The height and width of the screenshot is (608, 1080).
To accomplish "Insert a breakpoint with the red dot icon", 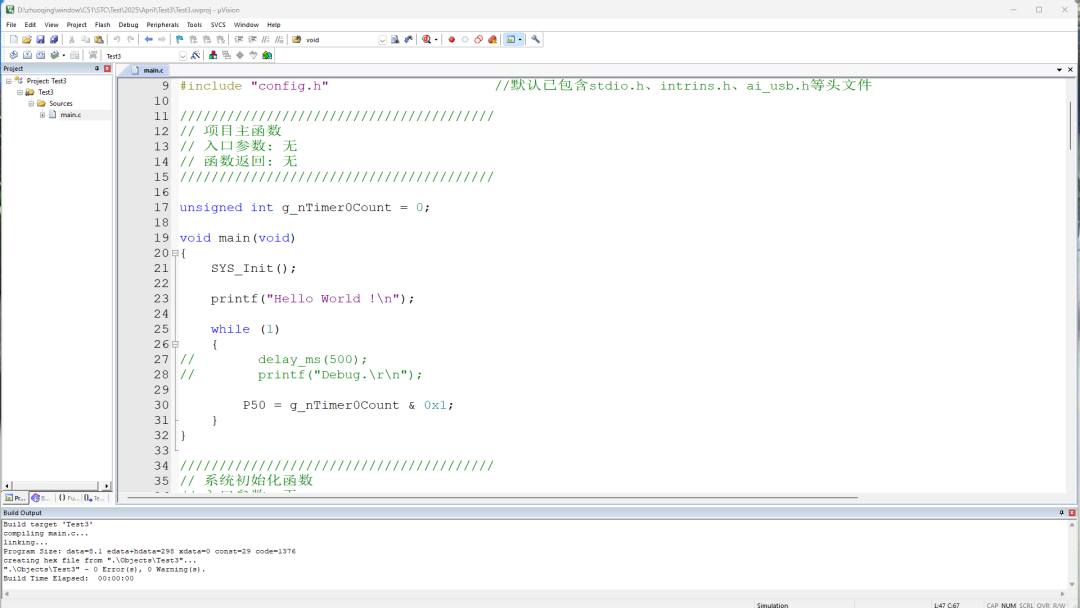I will (x=452, y=40).
